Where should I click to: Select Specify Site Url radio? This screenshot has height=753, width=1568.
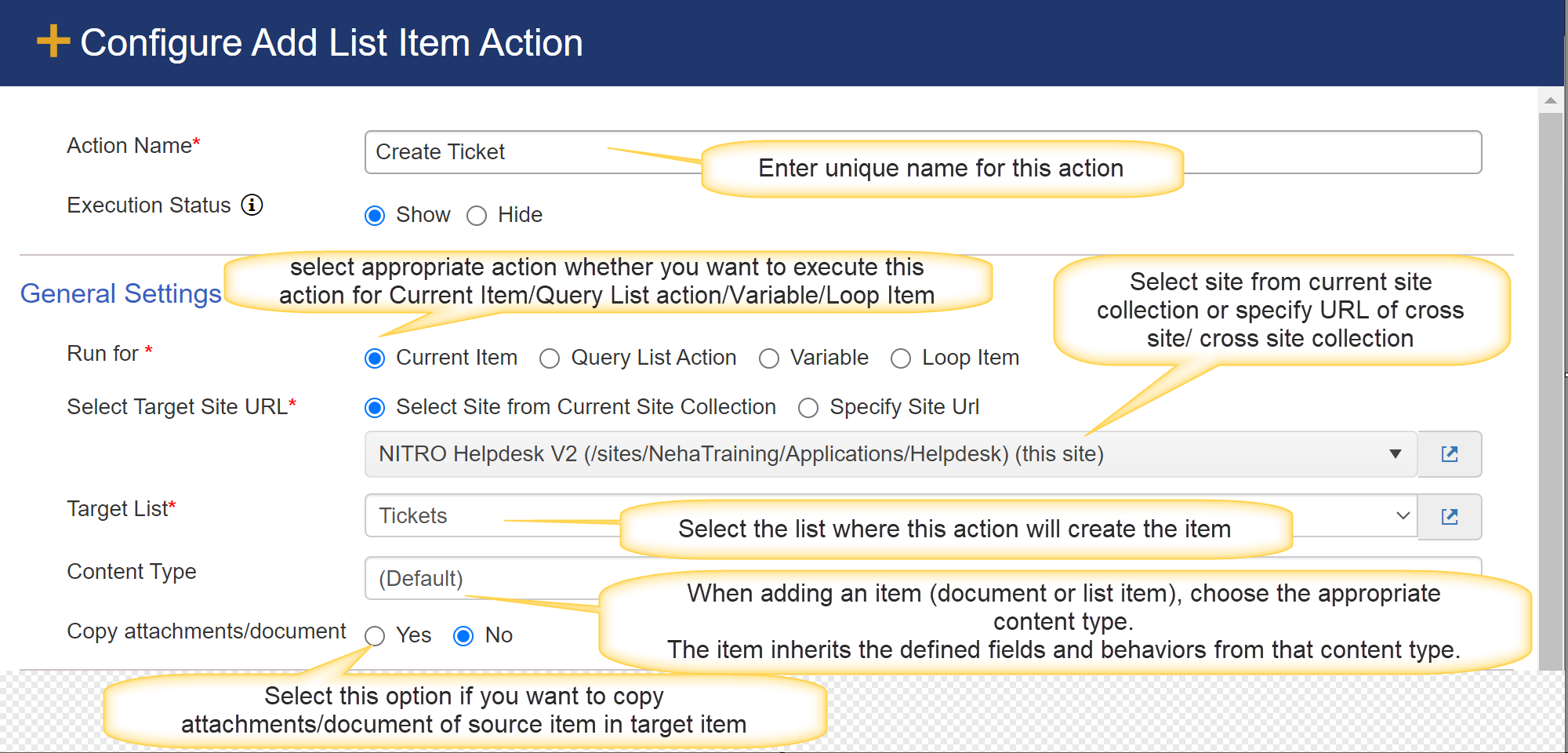(808, 408)
